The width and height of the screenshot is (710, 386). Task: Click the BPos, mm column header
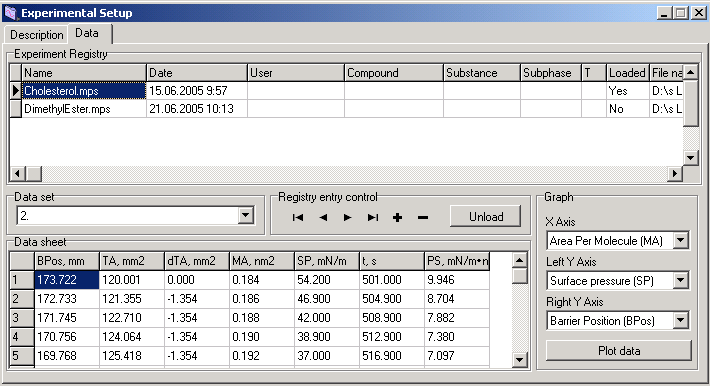click(67, 261)
